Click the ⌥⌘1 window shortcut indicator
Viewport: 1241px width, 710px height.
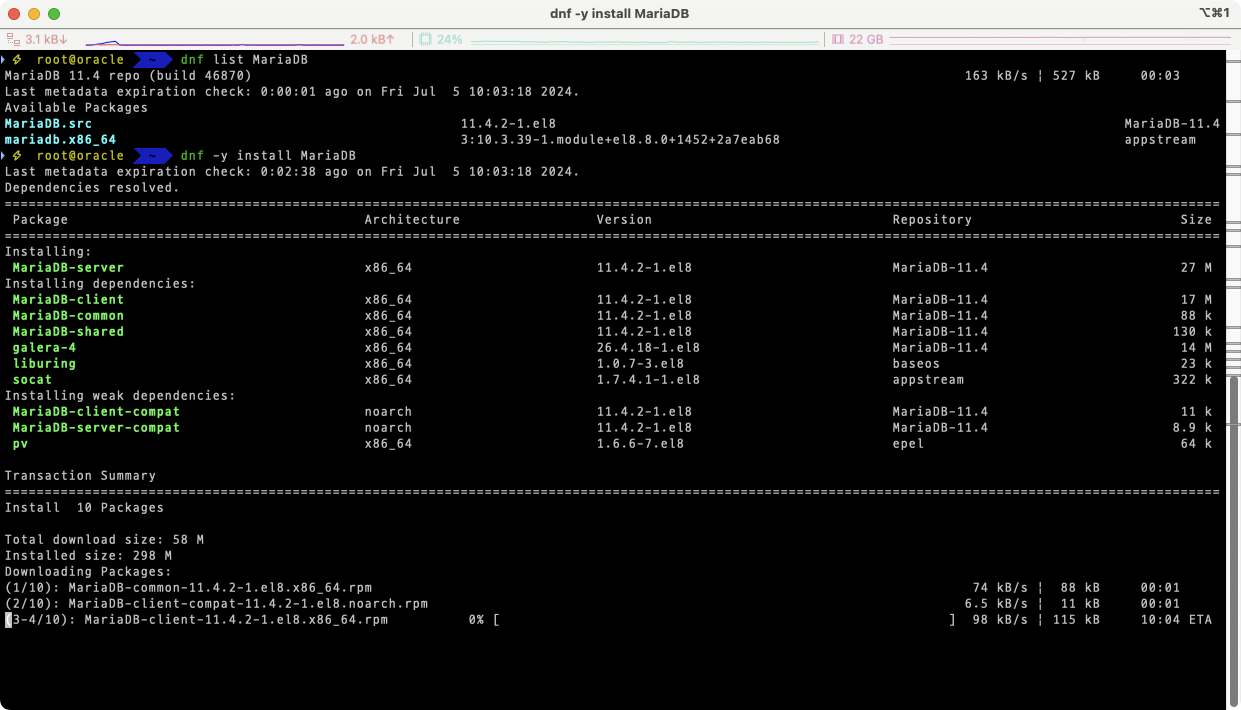click(1213, 13)
